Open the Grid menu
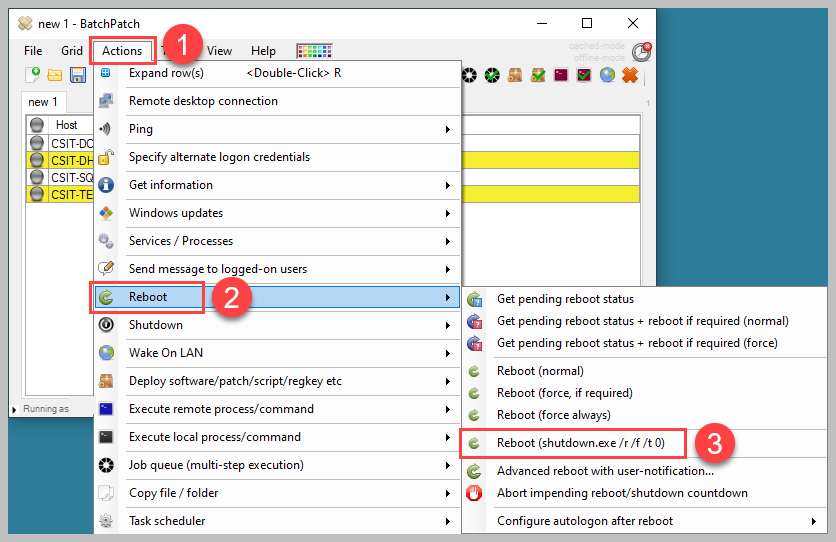This screenshot has height=542, width=836. click(x=71, y=51)
